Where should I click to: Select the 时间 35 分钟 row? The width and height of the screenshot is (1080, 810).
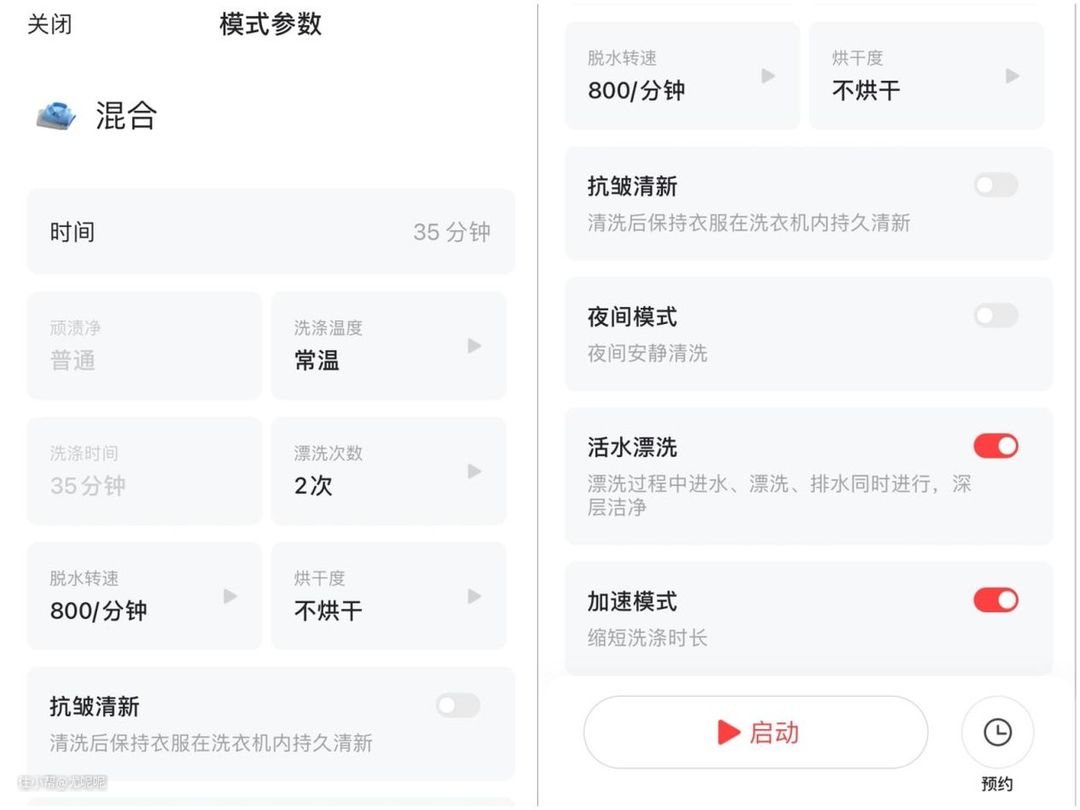[x=270, y=232]
